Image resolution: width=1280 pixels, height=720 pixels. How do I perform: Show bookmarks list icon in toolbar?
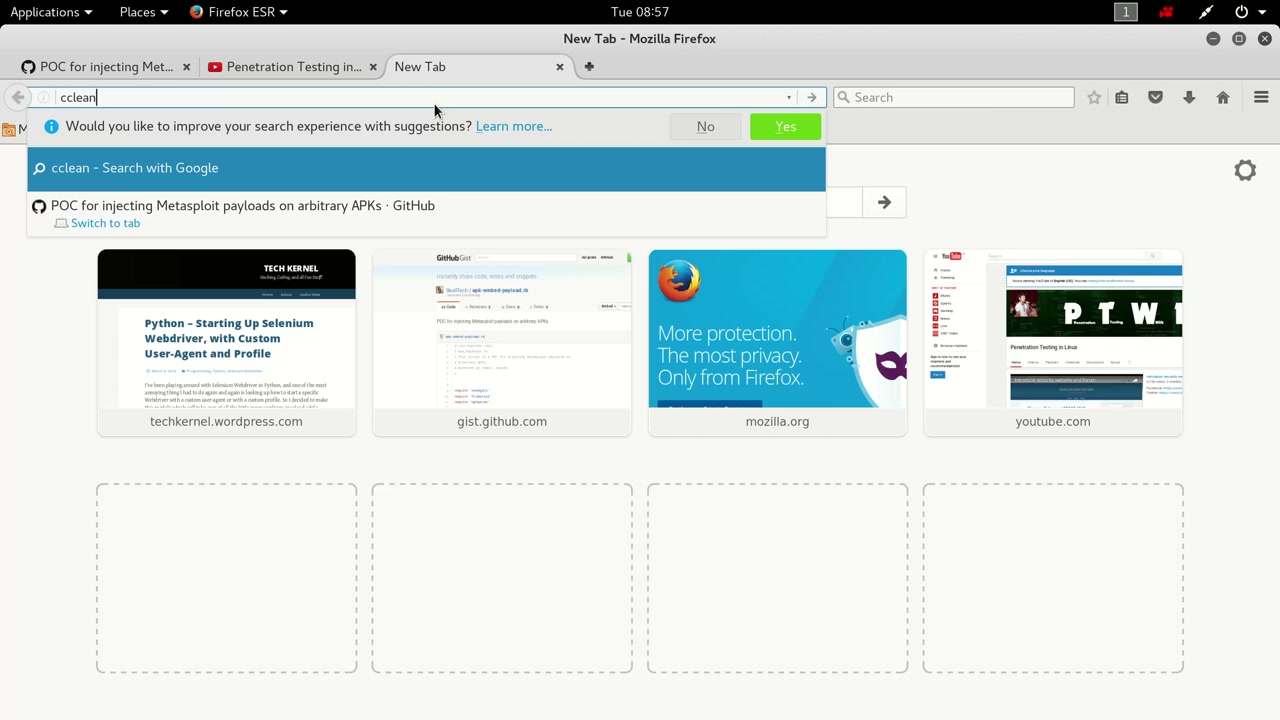point(1122,97)
